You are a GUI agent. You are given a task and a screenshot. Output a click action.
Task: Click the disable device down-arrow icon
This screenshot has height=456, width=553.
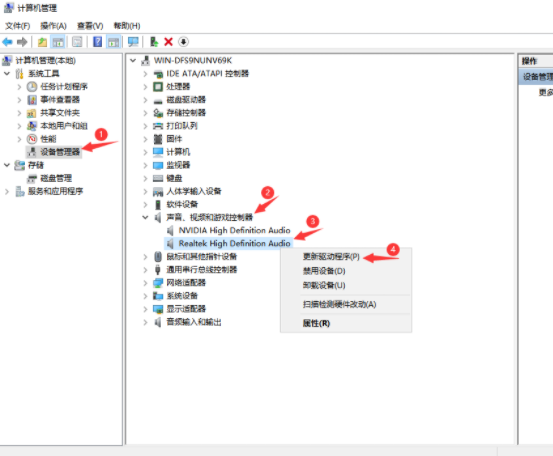click(183, 42)
